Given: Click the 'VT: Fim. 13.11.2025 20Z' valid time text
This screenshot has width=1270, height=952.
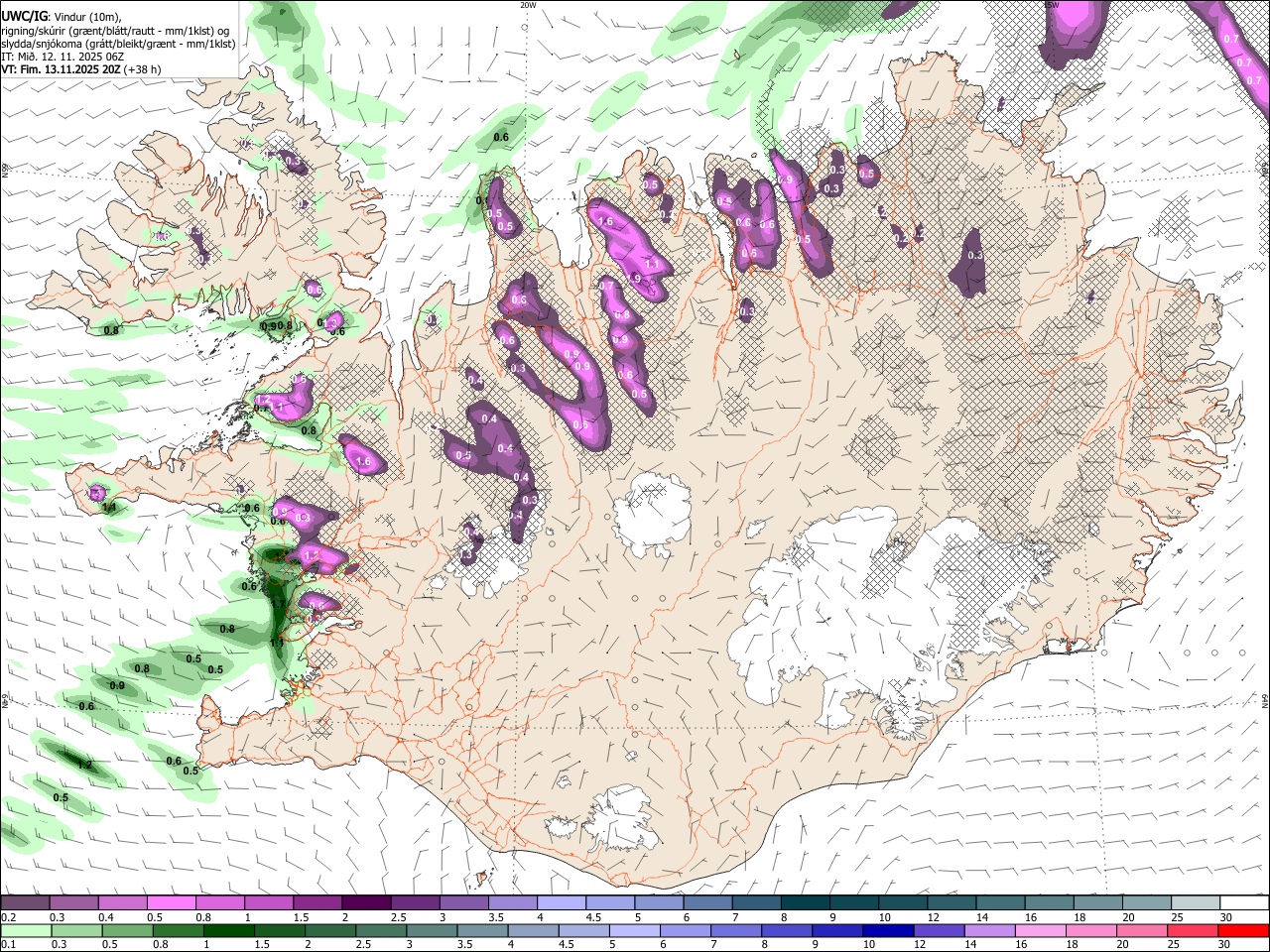Looking at the screenshot, I should point(61,69).
